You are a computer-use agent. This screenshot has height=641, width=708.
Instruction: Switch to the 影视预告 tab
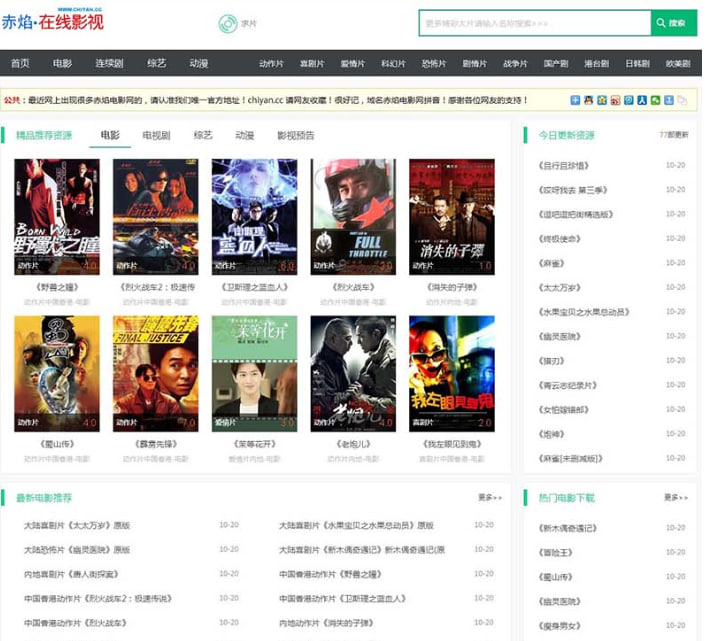pyautogui.click(x=296, y=135)
